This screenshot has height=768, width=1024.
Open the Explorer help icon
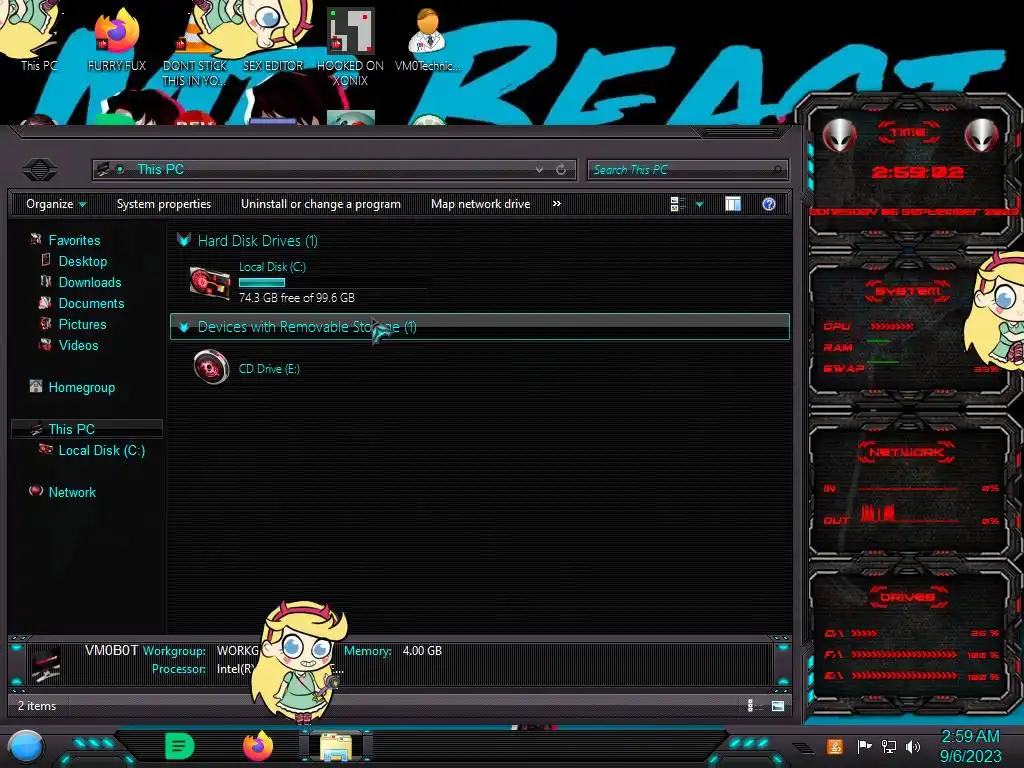point(769,204)
